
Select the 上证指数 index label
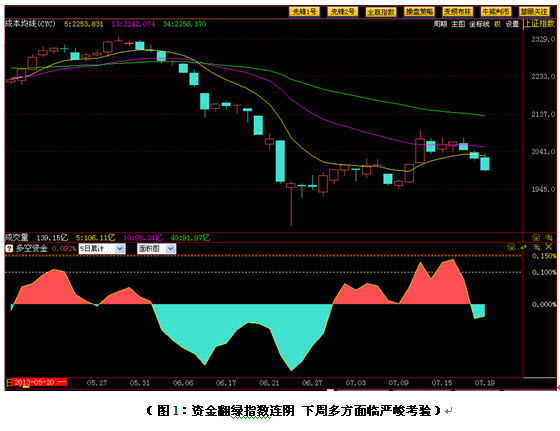tap(539, 24)
